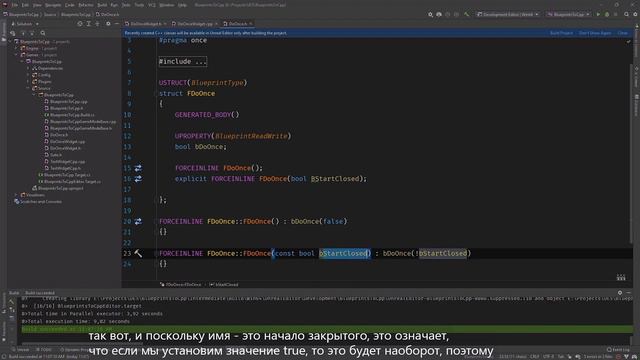Collapse the Games project node
640x360 pixels.
(17, 55)
